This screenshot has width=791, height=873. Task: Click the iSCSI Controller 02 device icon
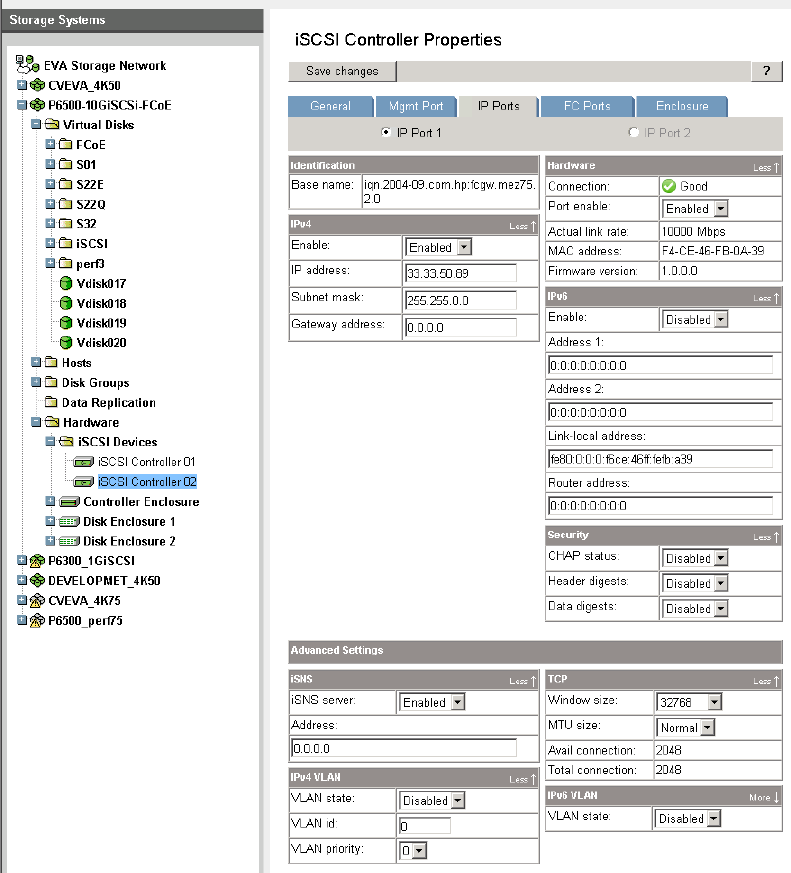83,482
